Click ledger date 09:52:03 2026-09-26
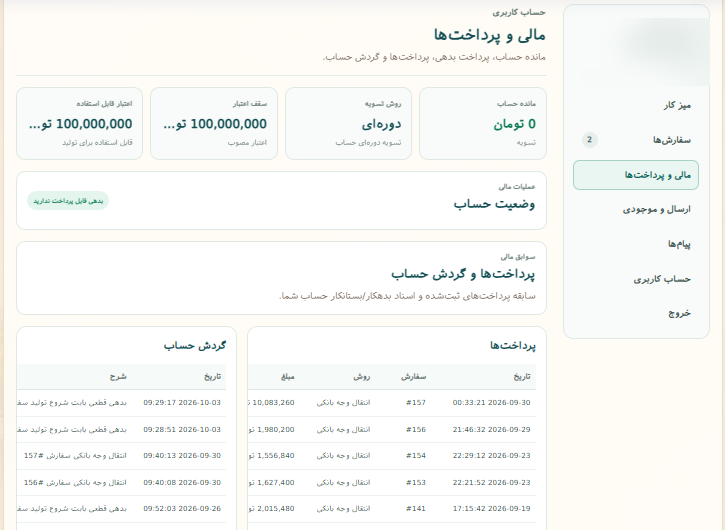The width and height of the screenshot is (725, 530). pyautogui.click(x=182, y=508)
